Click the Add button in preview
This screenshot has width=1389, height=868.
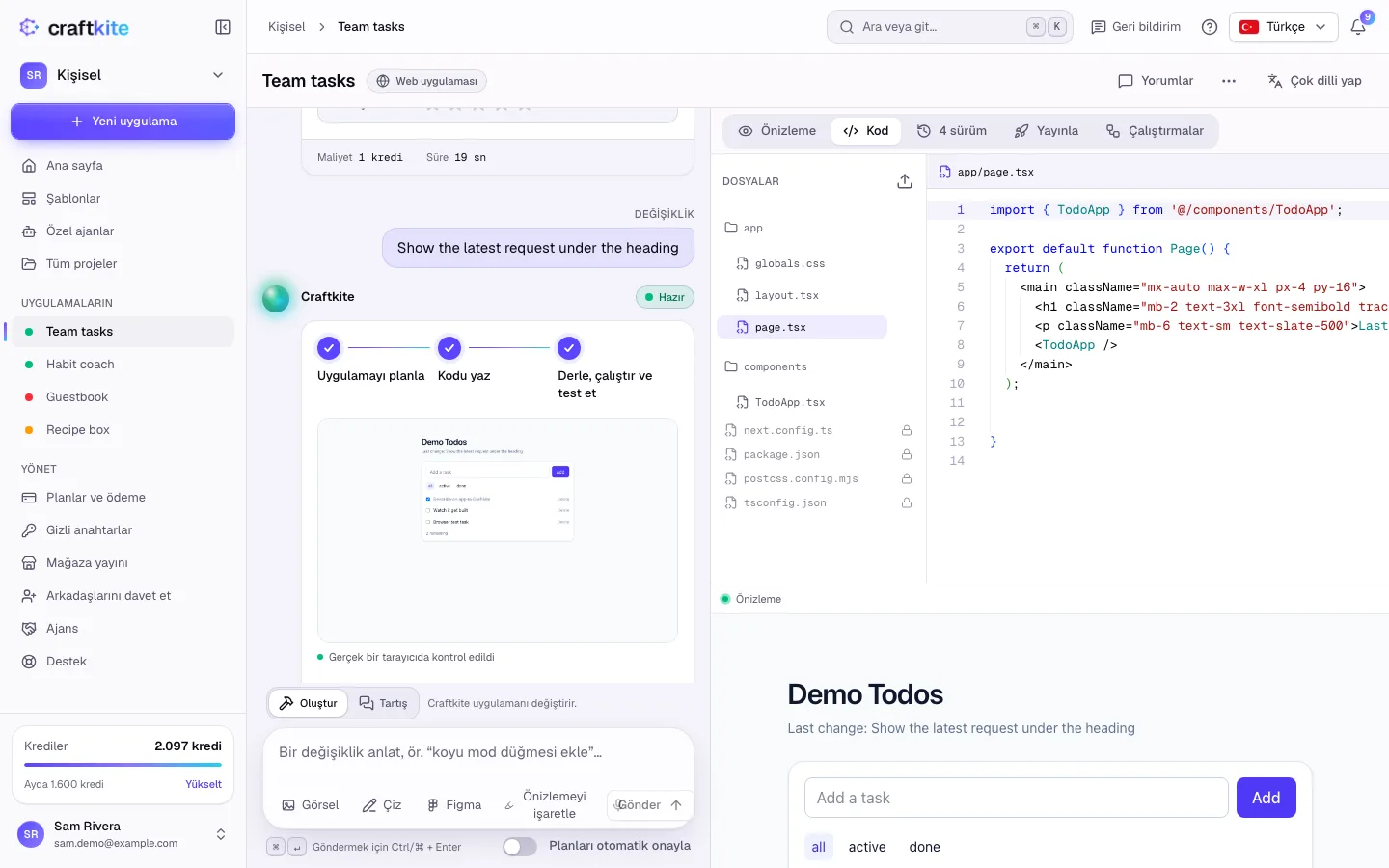(x=1266, y=798)
